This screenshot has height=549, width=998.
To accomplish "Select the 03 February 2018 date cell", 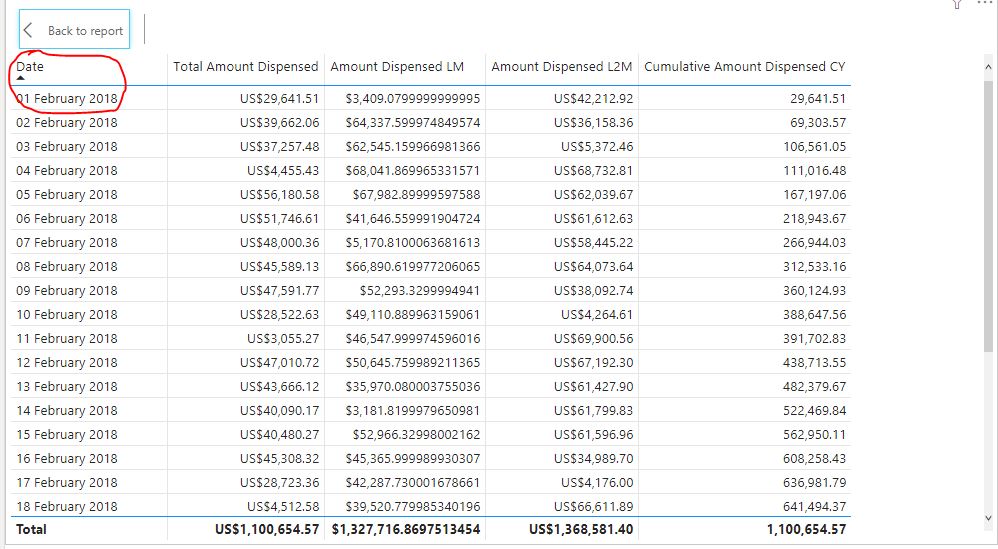I will pos(67,146).
